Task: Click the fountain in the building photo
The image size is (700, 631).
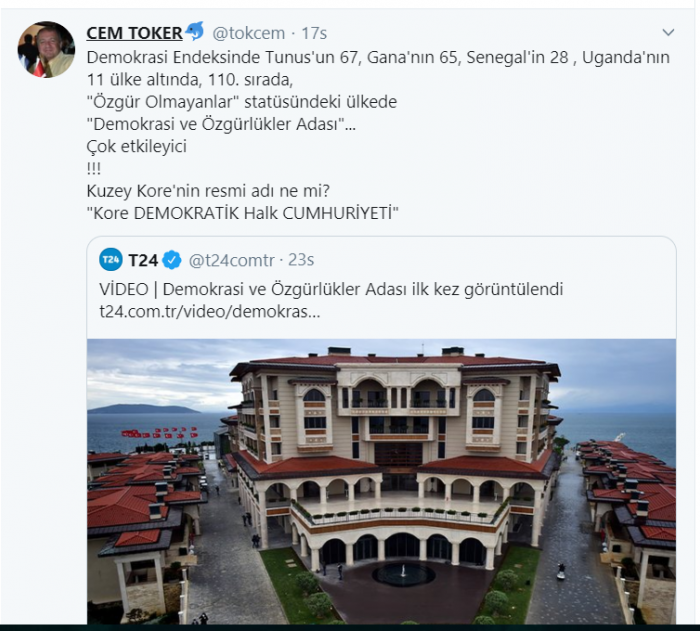Action: click(x=404, y=574)
